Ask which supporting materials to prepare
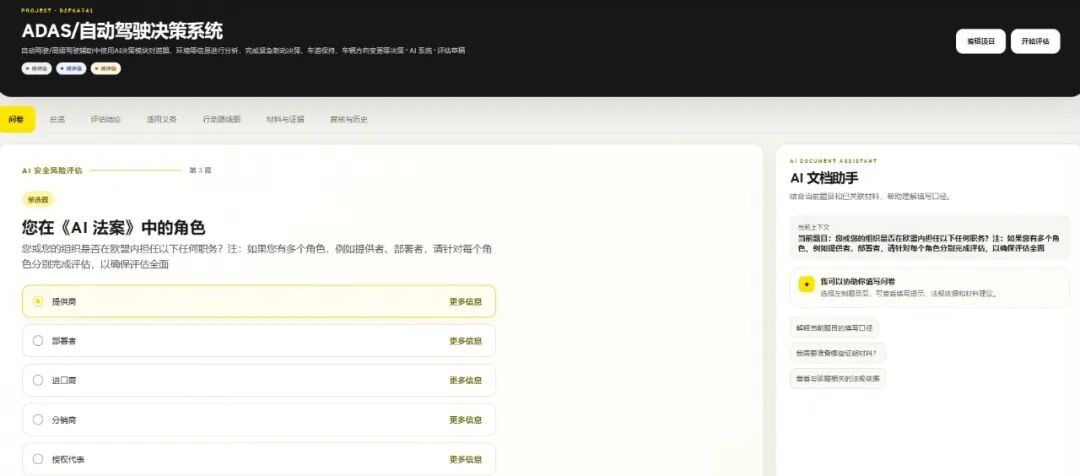Screen dimensions: 1080x476 click(838, 353)
